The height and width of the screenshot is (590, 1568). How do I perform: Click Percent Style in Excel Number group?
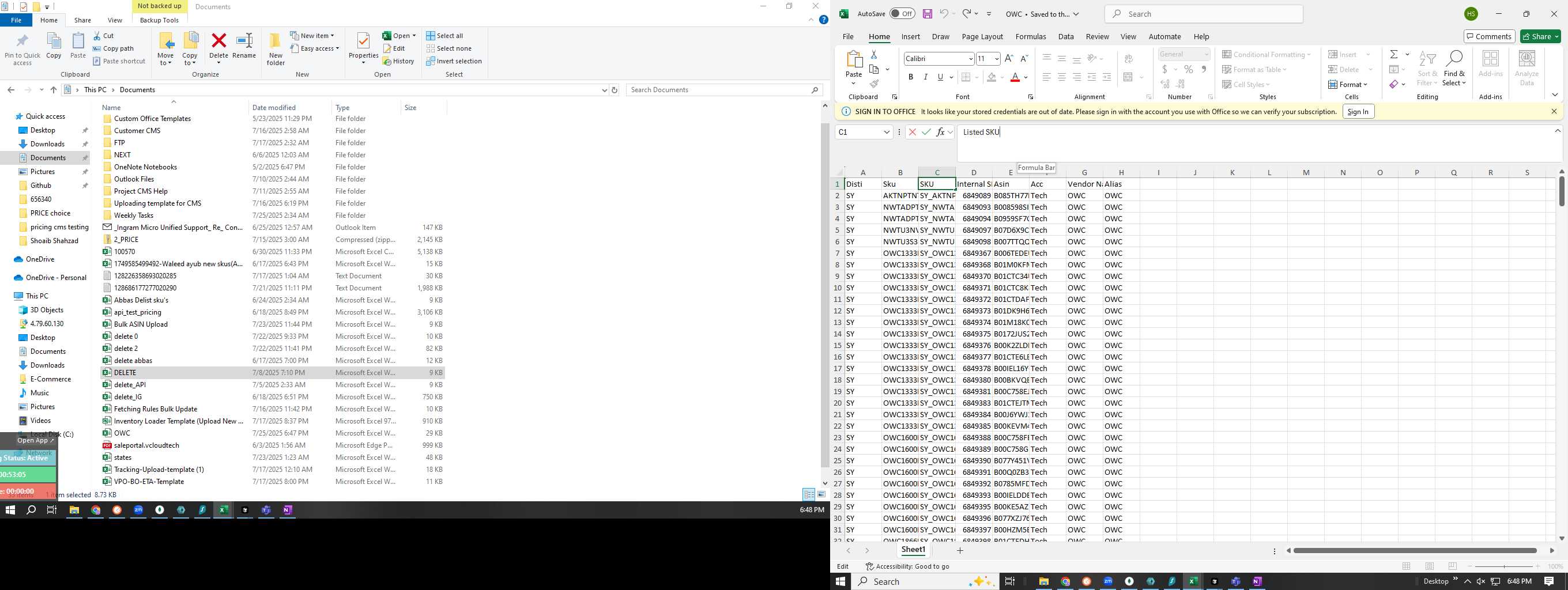pos(1188,69)
